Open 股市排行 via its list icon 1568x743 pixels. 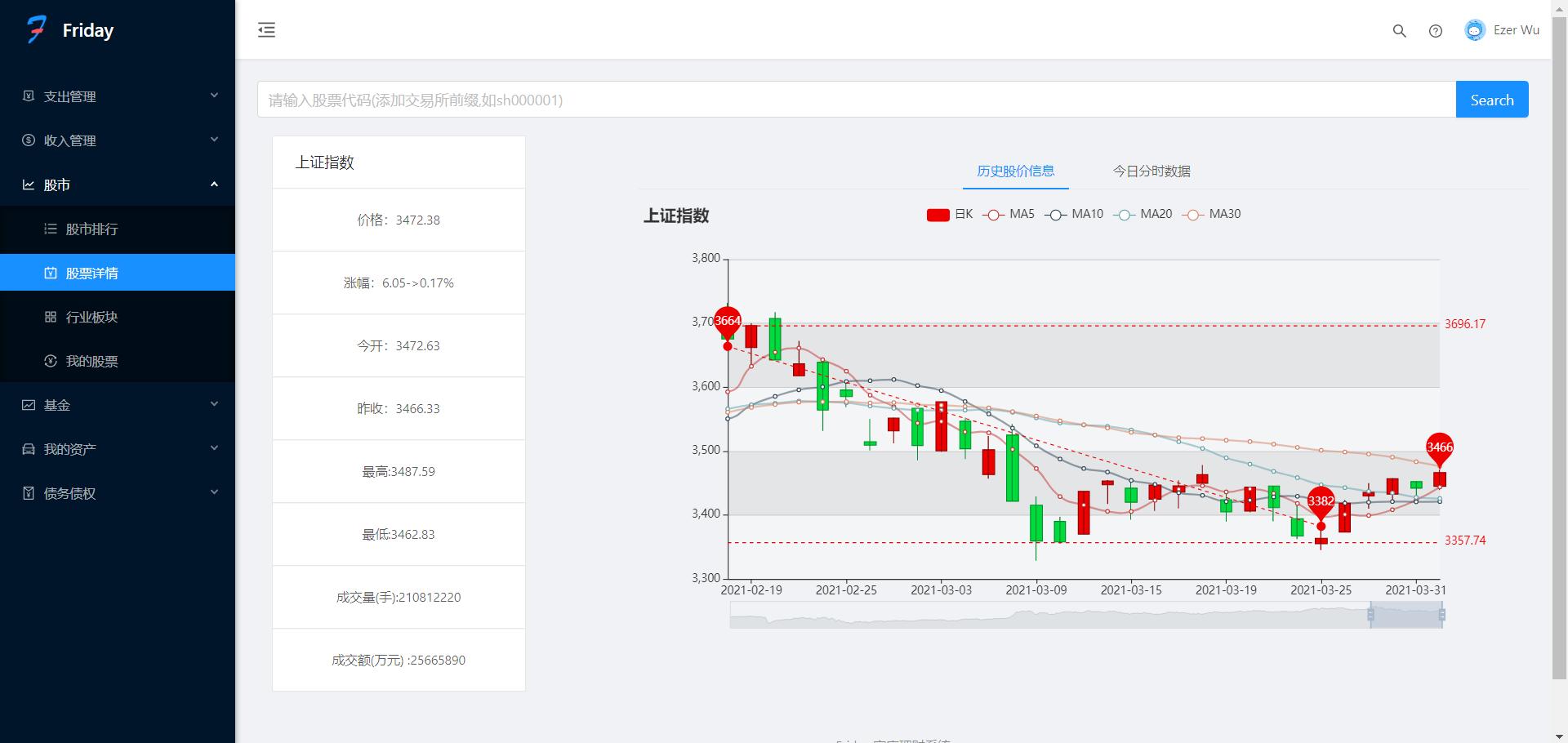[50, 229]
